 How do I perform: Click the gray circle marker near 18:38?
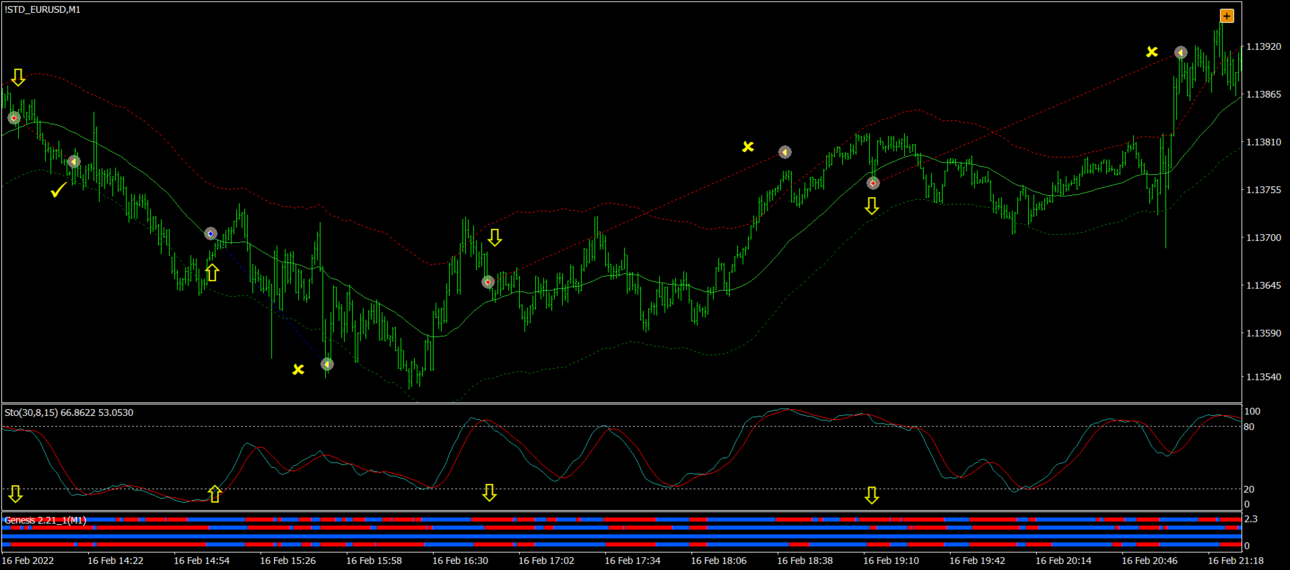(785, 153)
